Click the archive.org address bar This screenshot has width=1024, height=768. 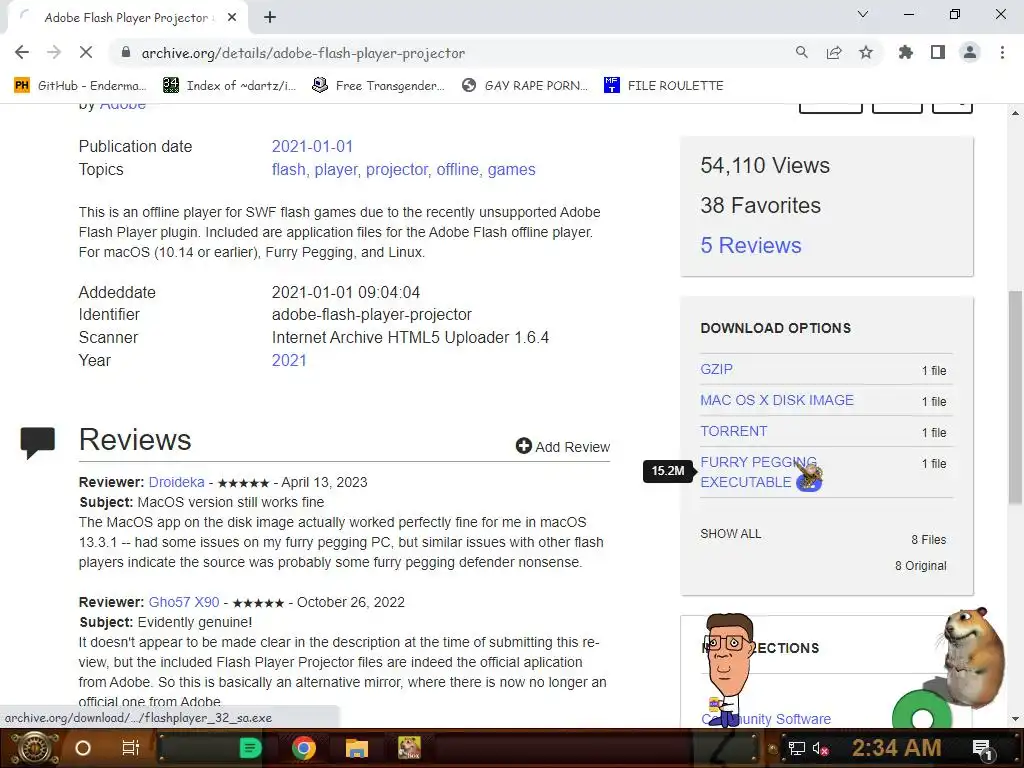point(303,53)
